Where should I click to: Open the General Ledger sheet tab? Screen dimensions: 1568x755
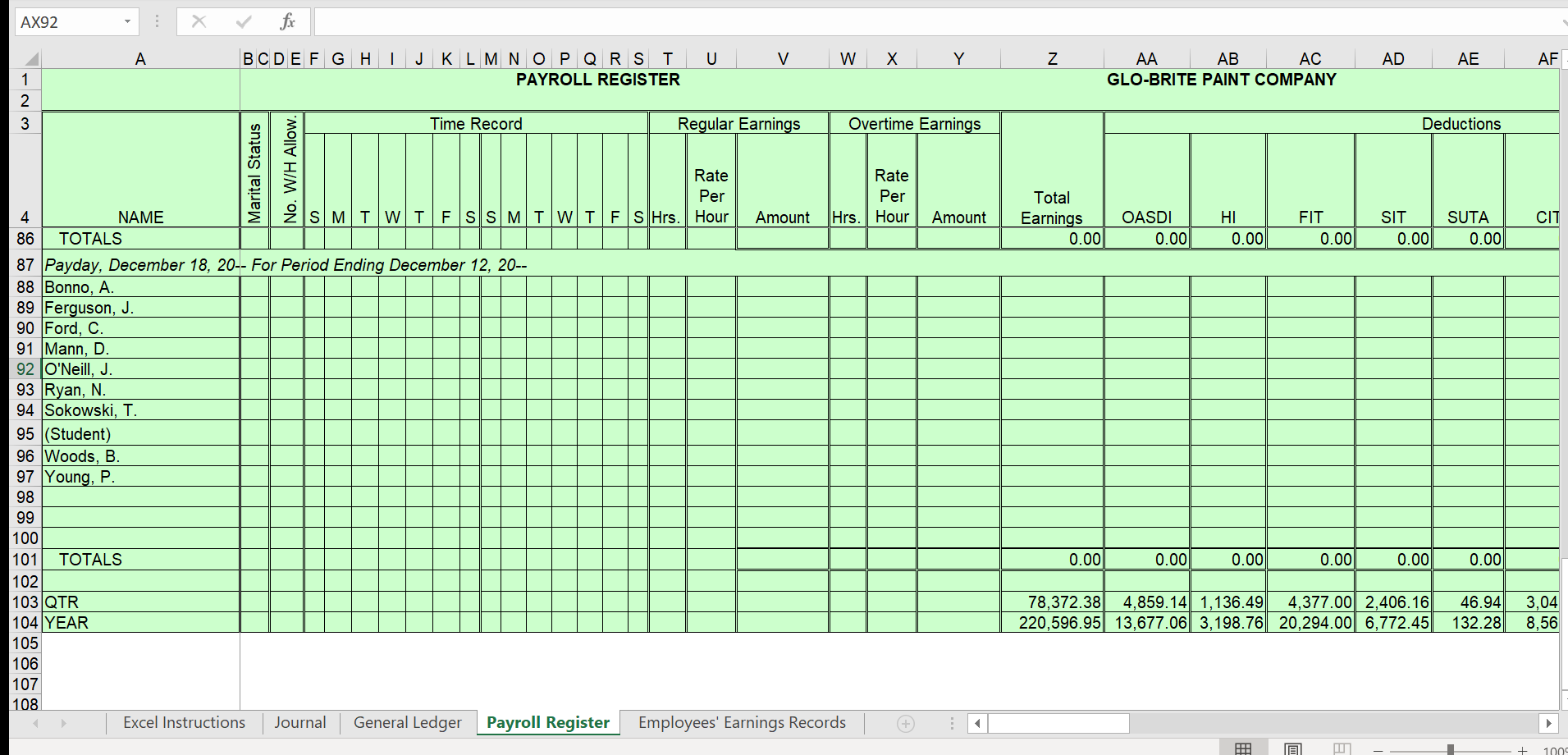(408, 722)
